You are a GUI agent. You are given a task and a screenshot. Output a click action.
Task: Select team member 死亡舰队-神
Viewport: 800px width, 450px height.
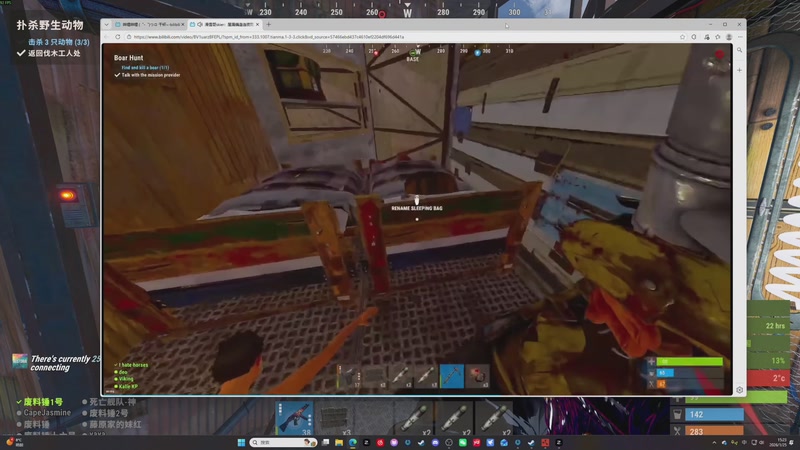[113, 402]
